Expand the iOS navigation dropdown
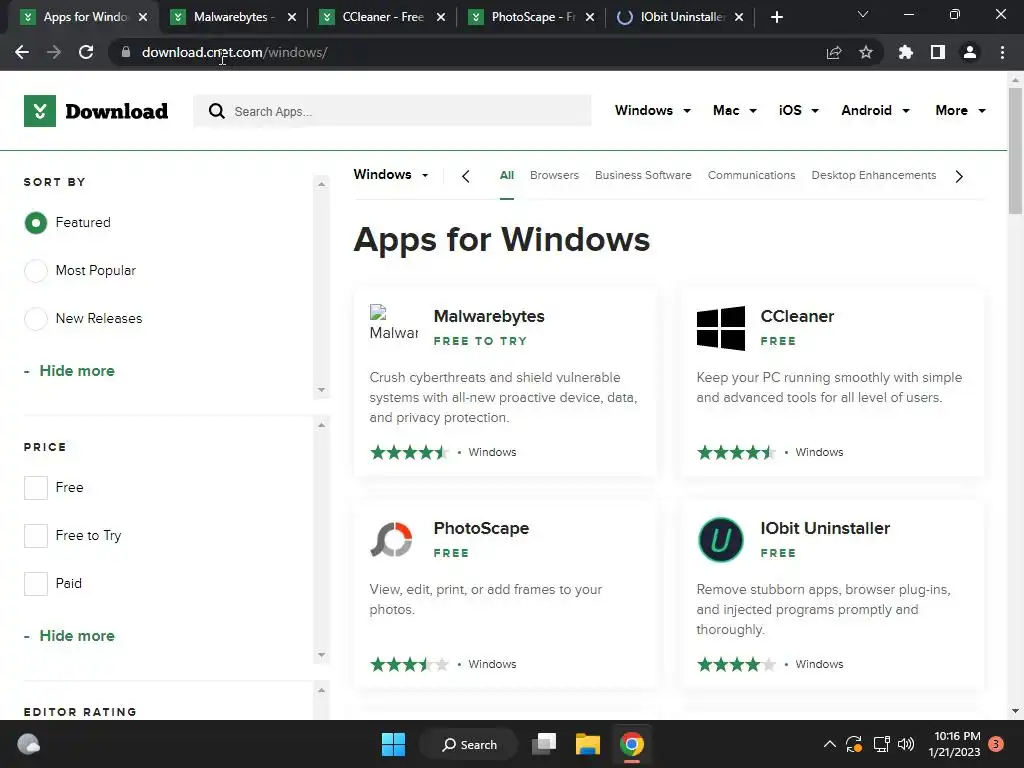 [799, 110]
